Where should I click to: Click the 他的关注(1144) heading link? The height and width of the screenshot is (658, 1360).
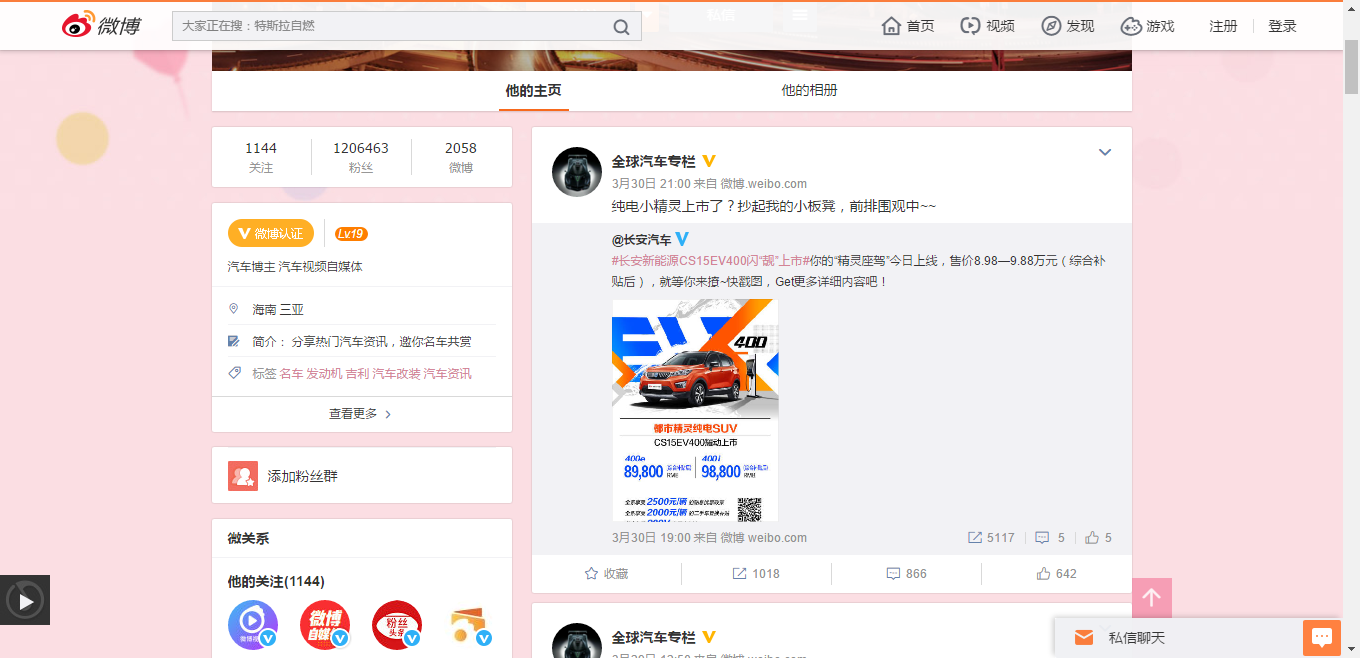[276, 582]
